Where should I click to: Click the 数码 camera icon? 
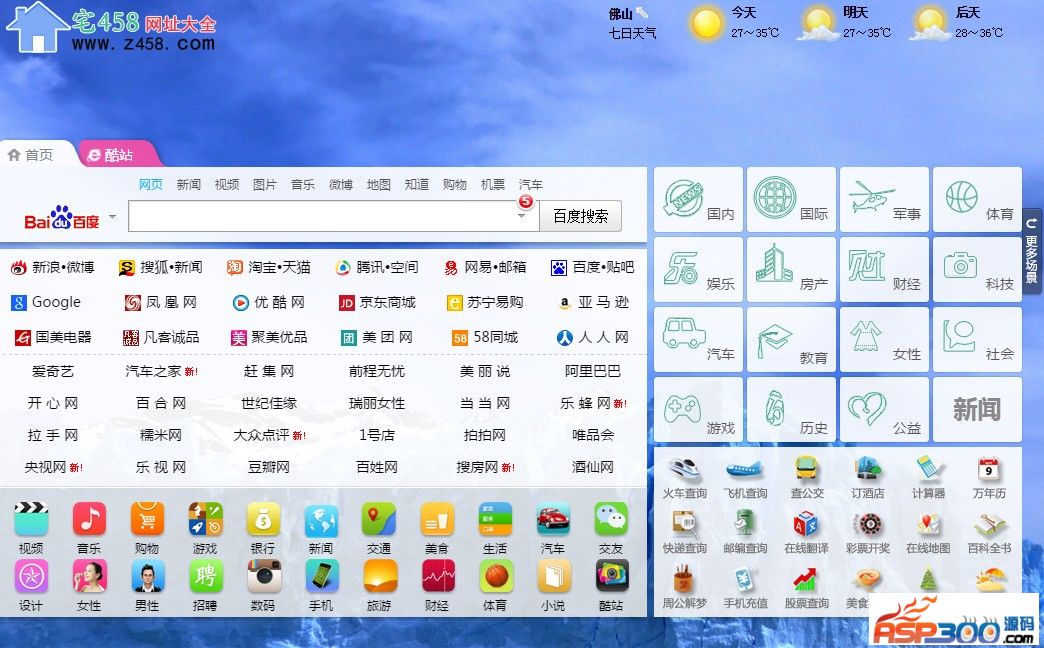click(x=263, y=577)
